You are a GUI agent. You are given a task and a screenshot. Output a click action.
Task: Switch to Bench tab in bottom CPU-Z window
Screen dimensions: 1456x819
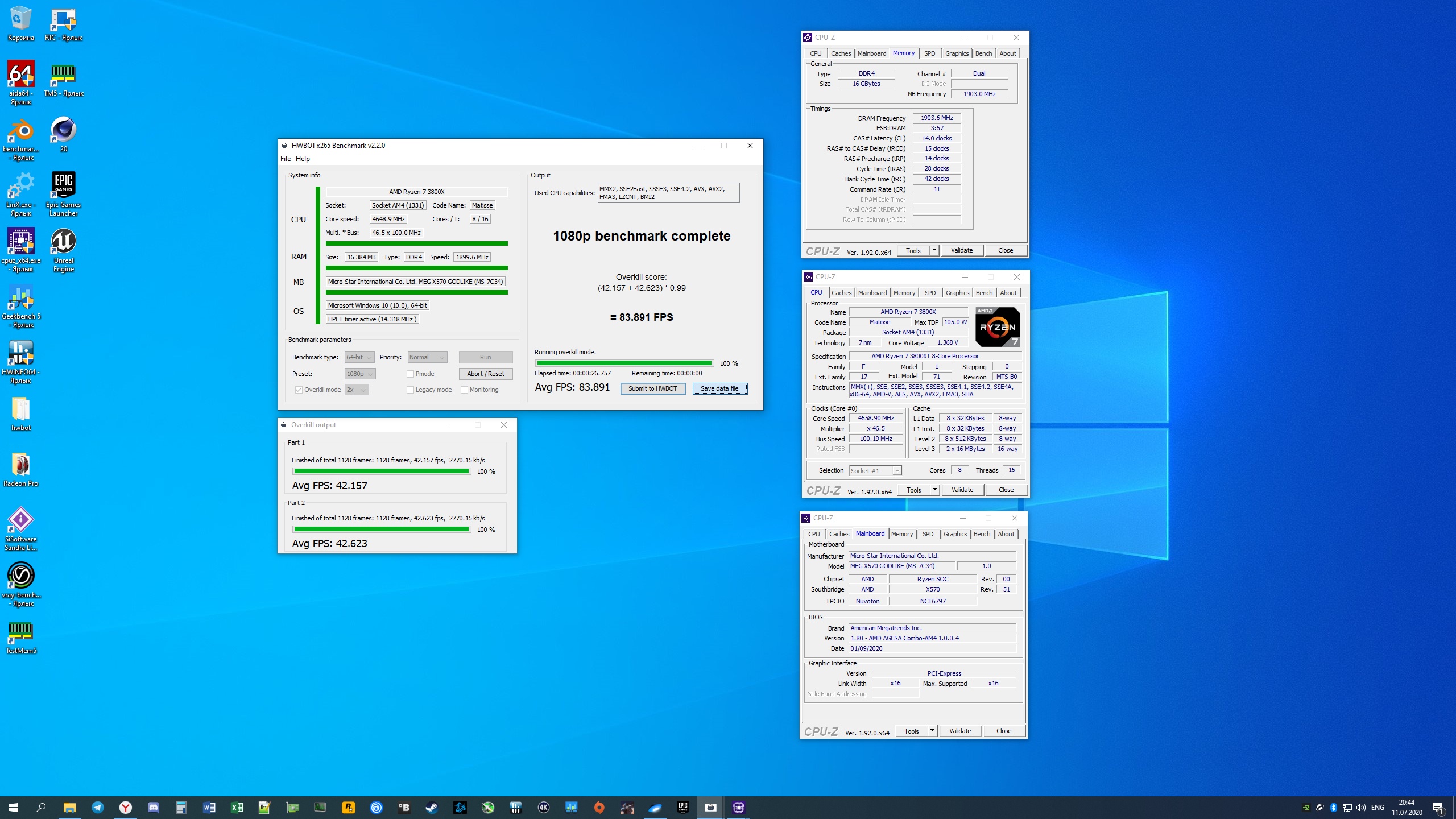coord(982,534)
